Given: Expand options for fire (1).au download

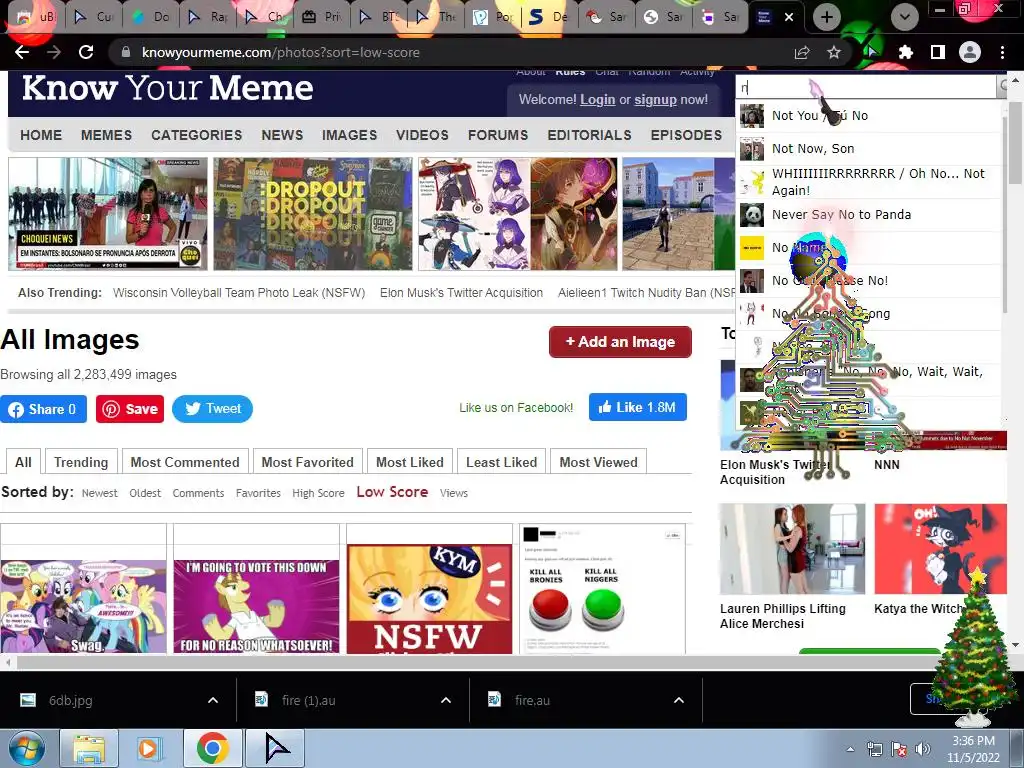Looking at the screenshot, I should 446,700.
